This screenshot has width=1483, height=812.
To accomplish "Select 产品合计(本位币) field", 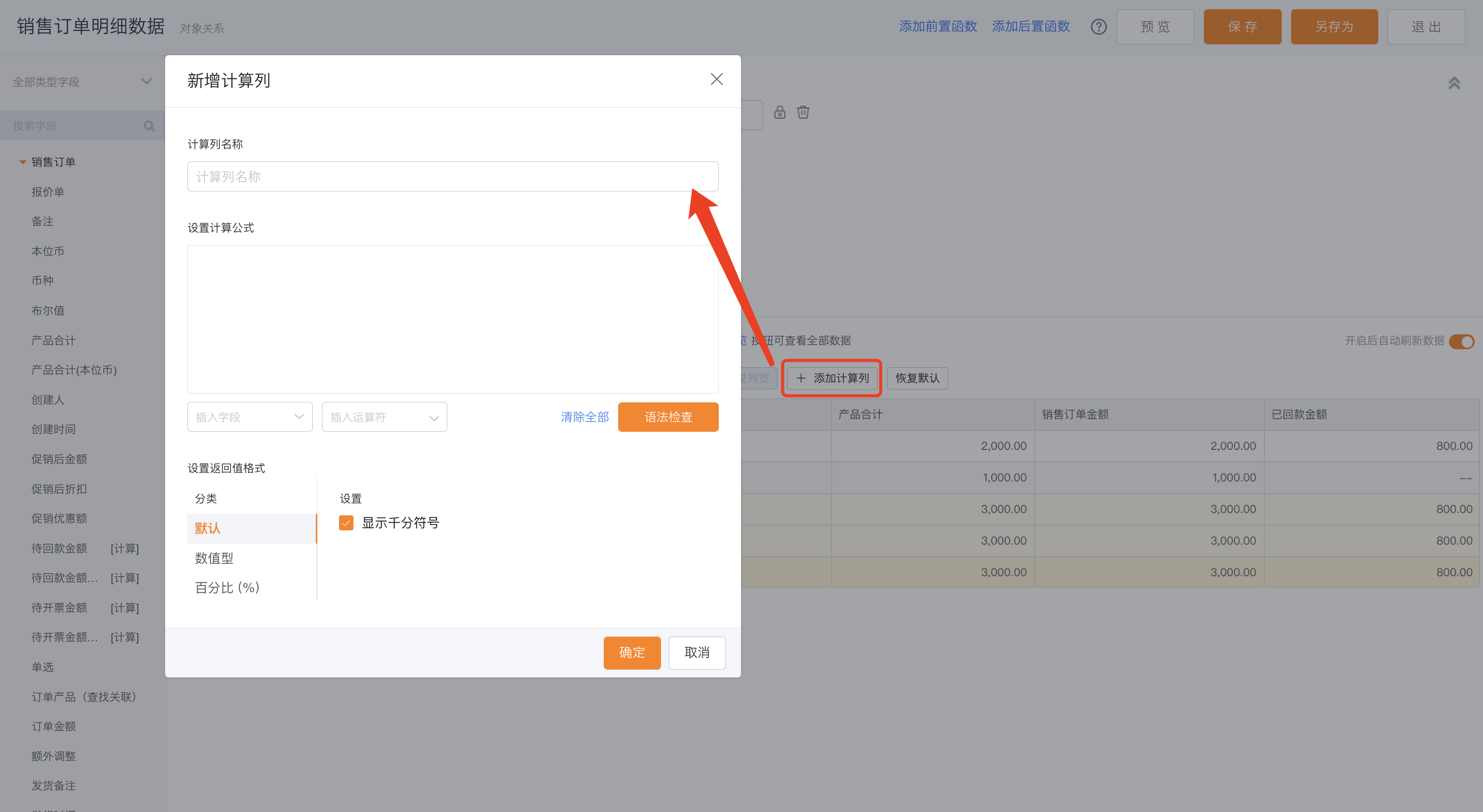I will tap(74, 370).
